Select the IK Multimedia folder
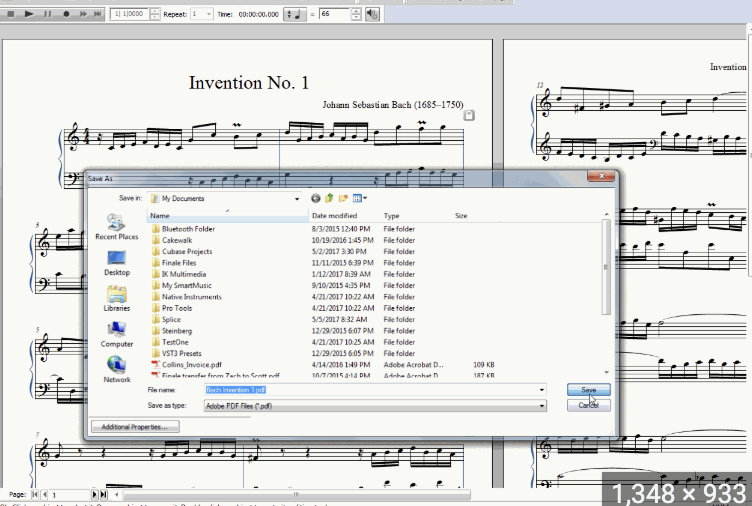752x506 pixels. [x=184, y=274]
